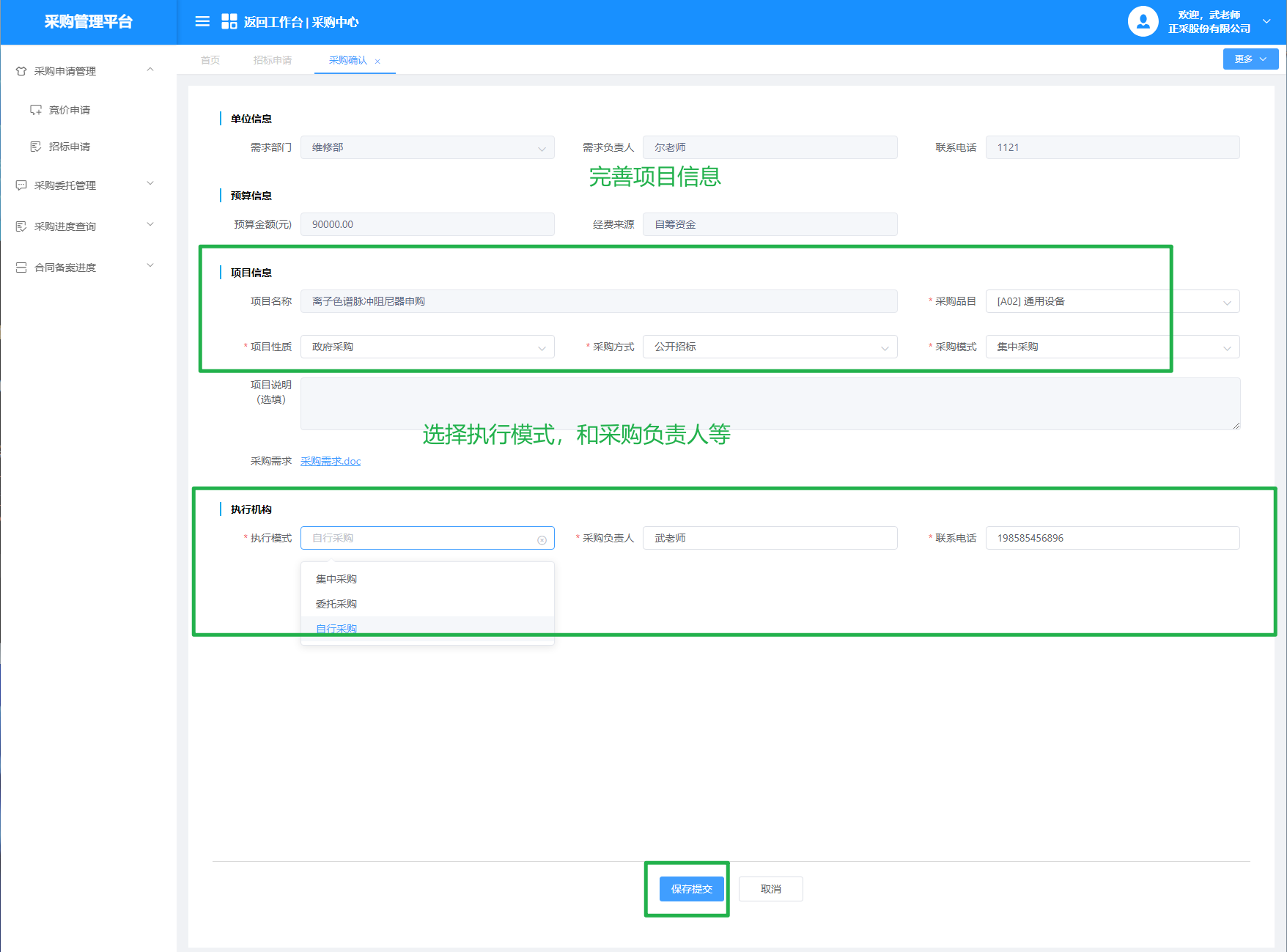The height and width of the screenshot is (952, 1287).
Task: Click the 采购委托管理 sidebar icon
Action: coord(21,185)
